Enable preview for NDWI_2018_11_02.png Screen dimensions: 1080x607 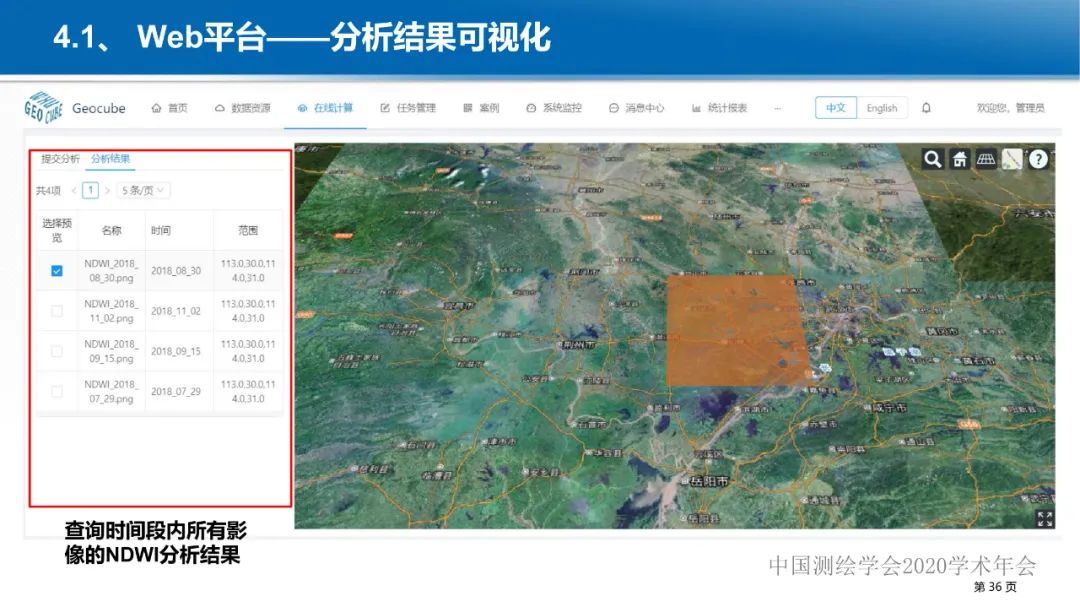(55, 310)
